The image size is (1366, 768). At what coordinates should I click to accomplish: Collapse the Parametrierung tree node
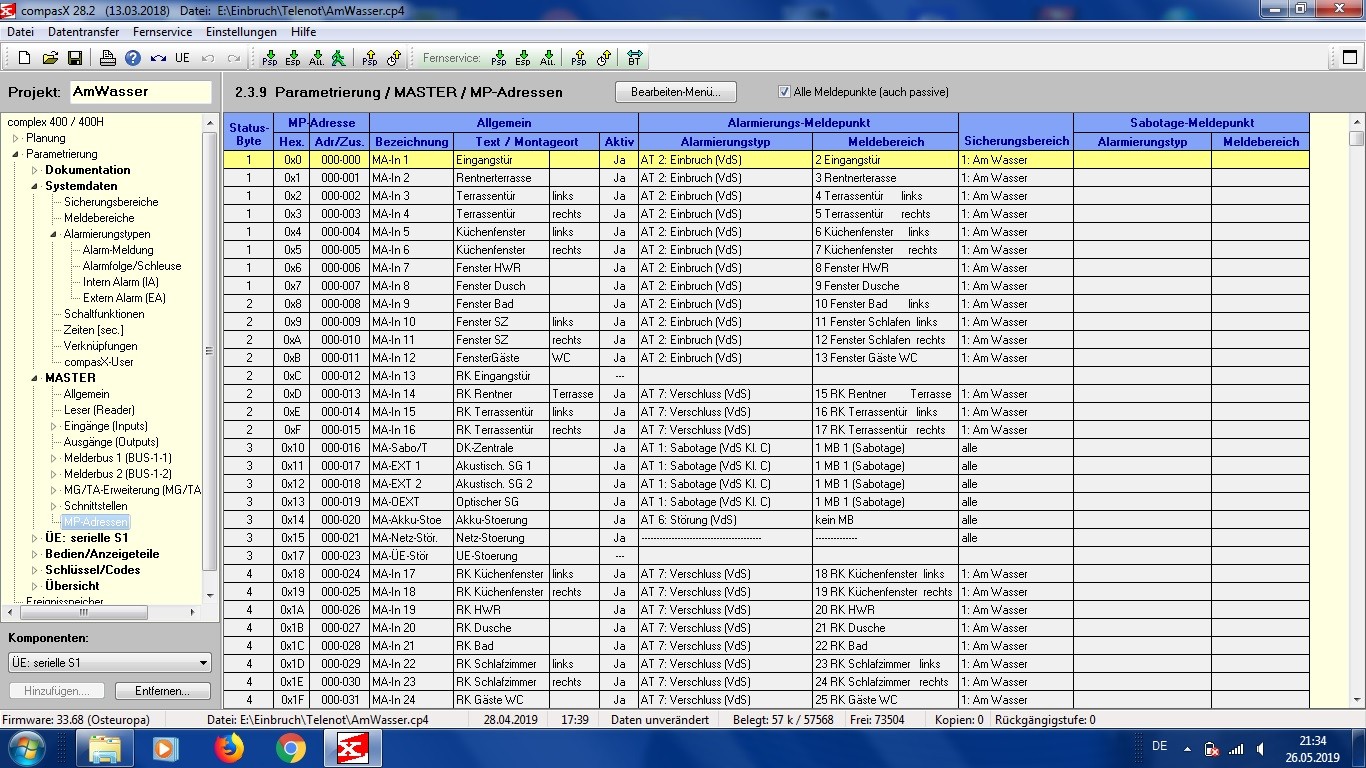pyautogui.click(x=16, y=154)
